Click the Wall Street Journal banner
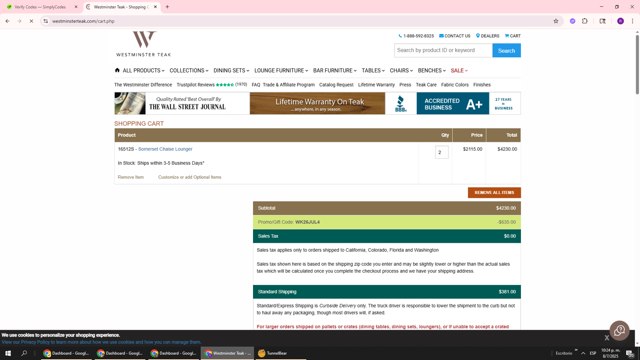640x360 pixels. 182,103
